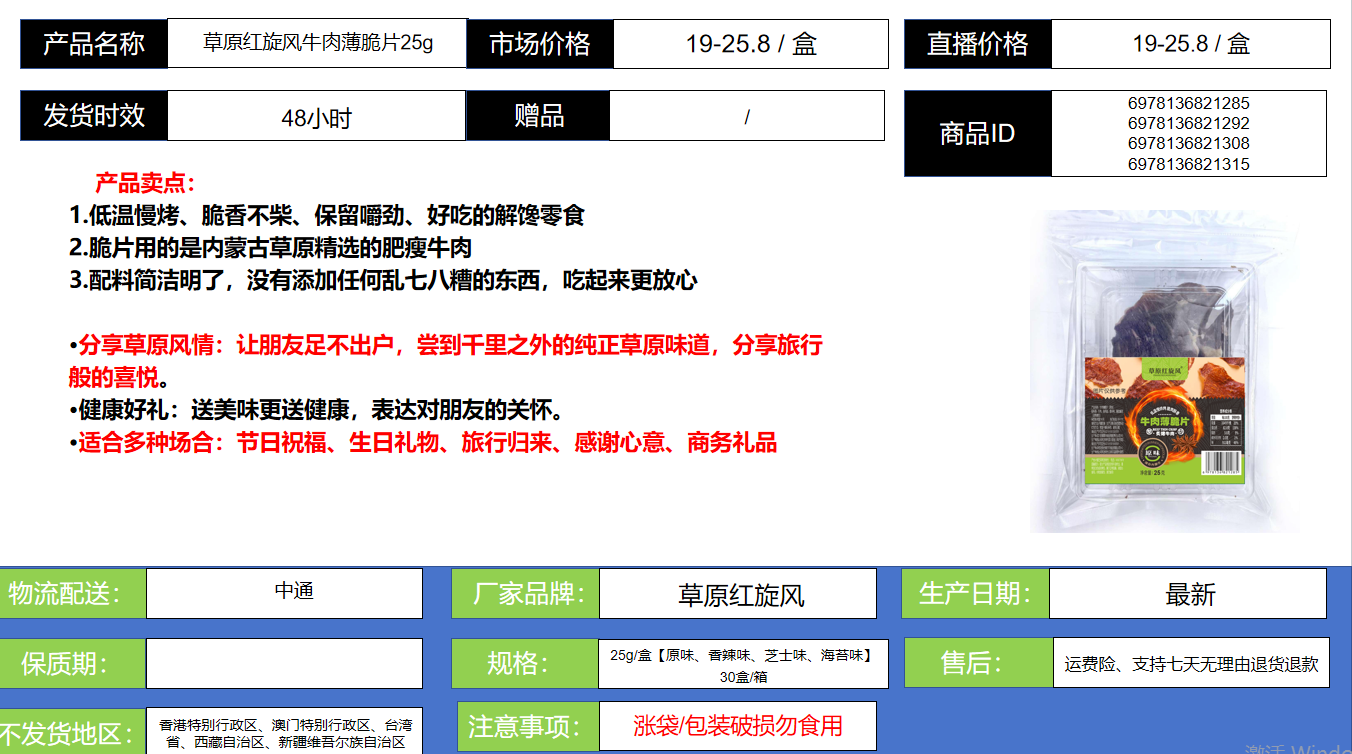Image resolution: width=1352 pixels, height=754 pixels.
Task: Select the 规格 flavors and box cell
Action: point(742,664)
